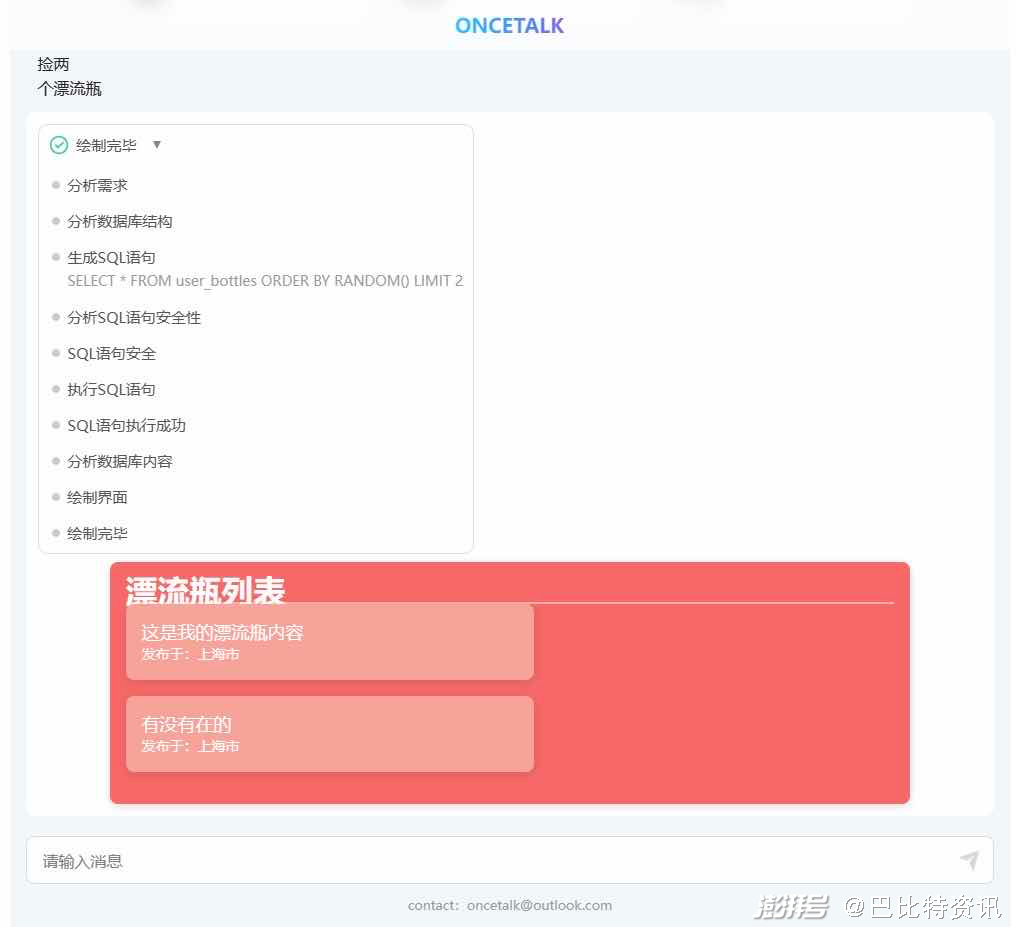1016x927 pixels.
Task: Open the contact email oncetalk@outlook.com
Action: coord(539,905)
